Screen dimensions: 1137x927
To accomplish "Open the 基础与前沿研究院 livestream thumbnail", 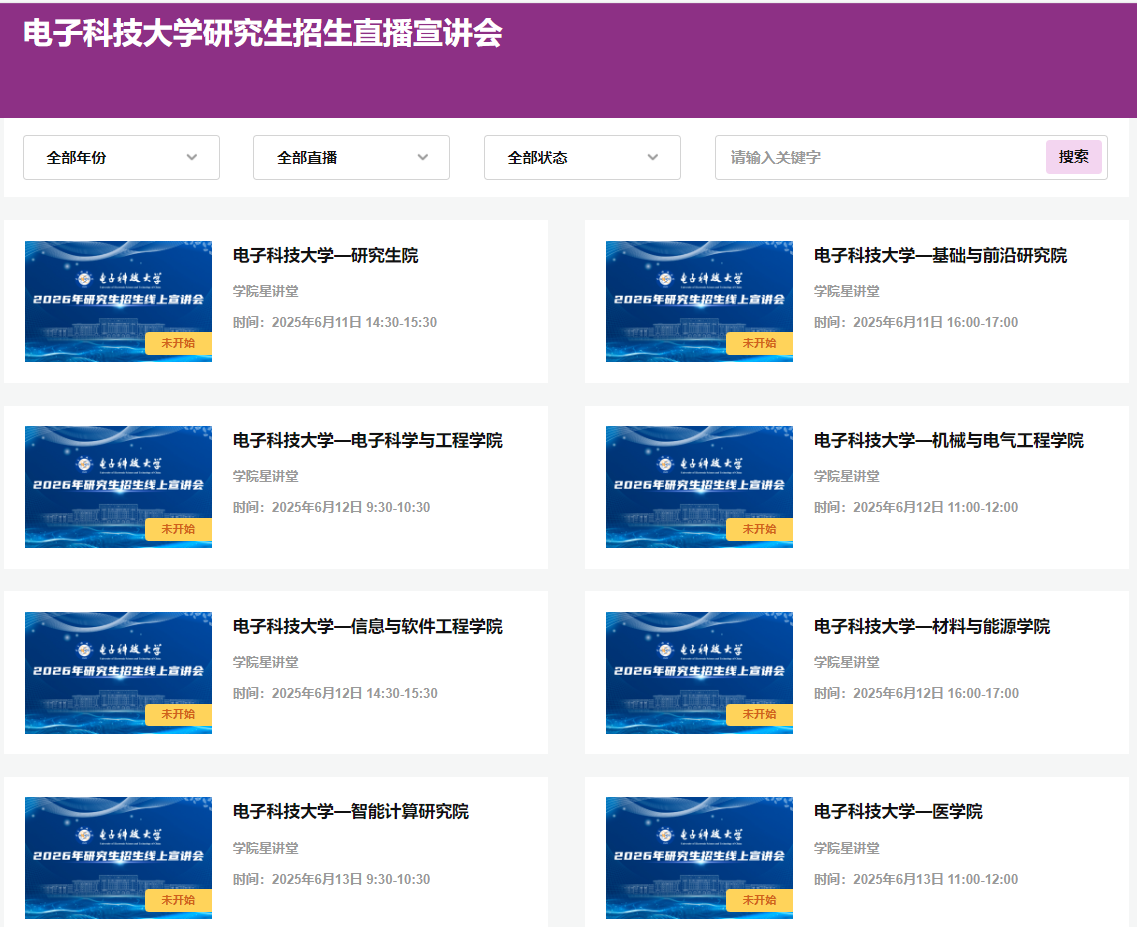I will coord(699,301).
